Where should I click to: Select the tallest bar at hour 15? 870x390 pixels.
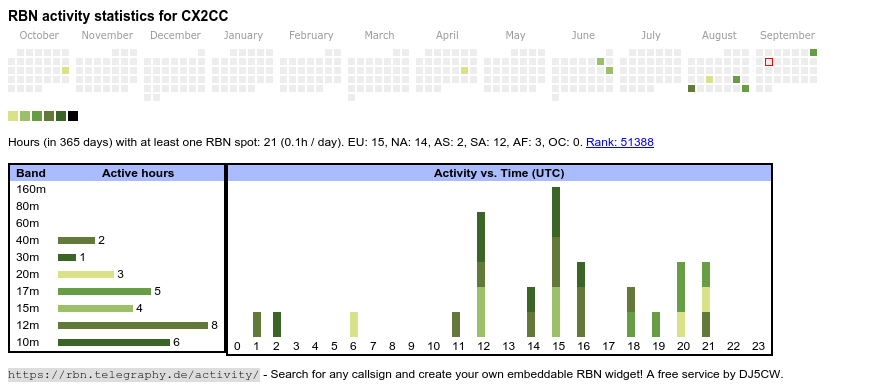(x=556, y=262)
